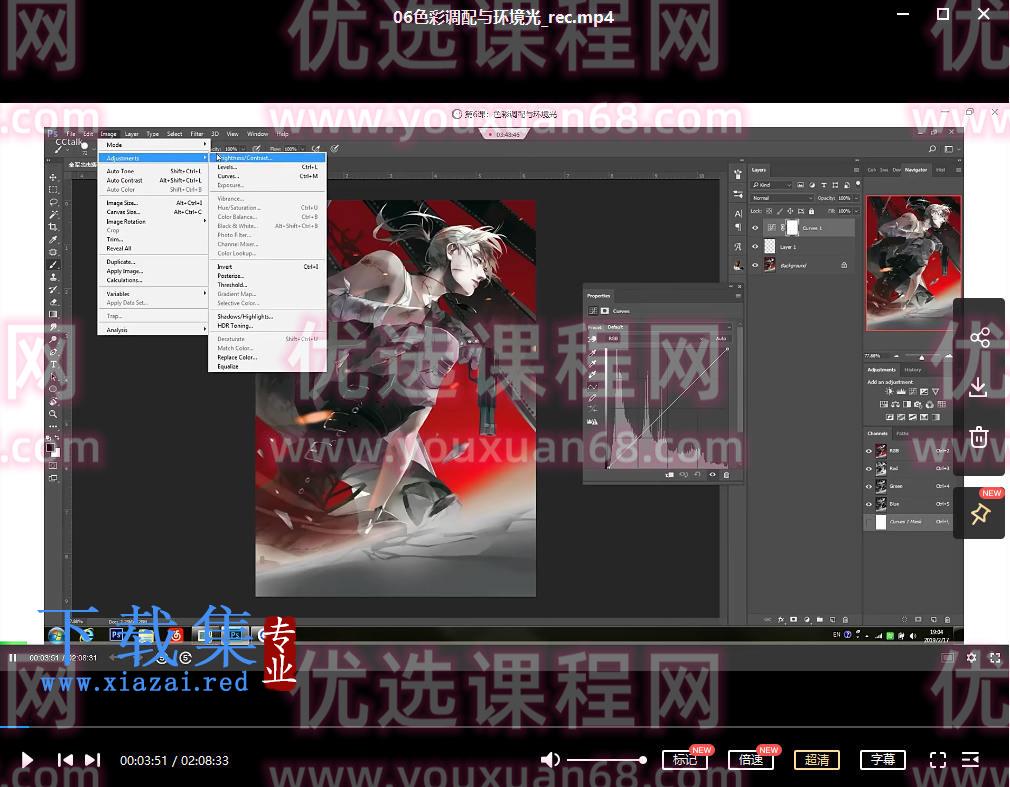Select the Gradient tool
The image size is (1010, 787).
click(53, 314)
